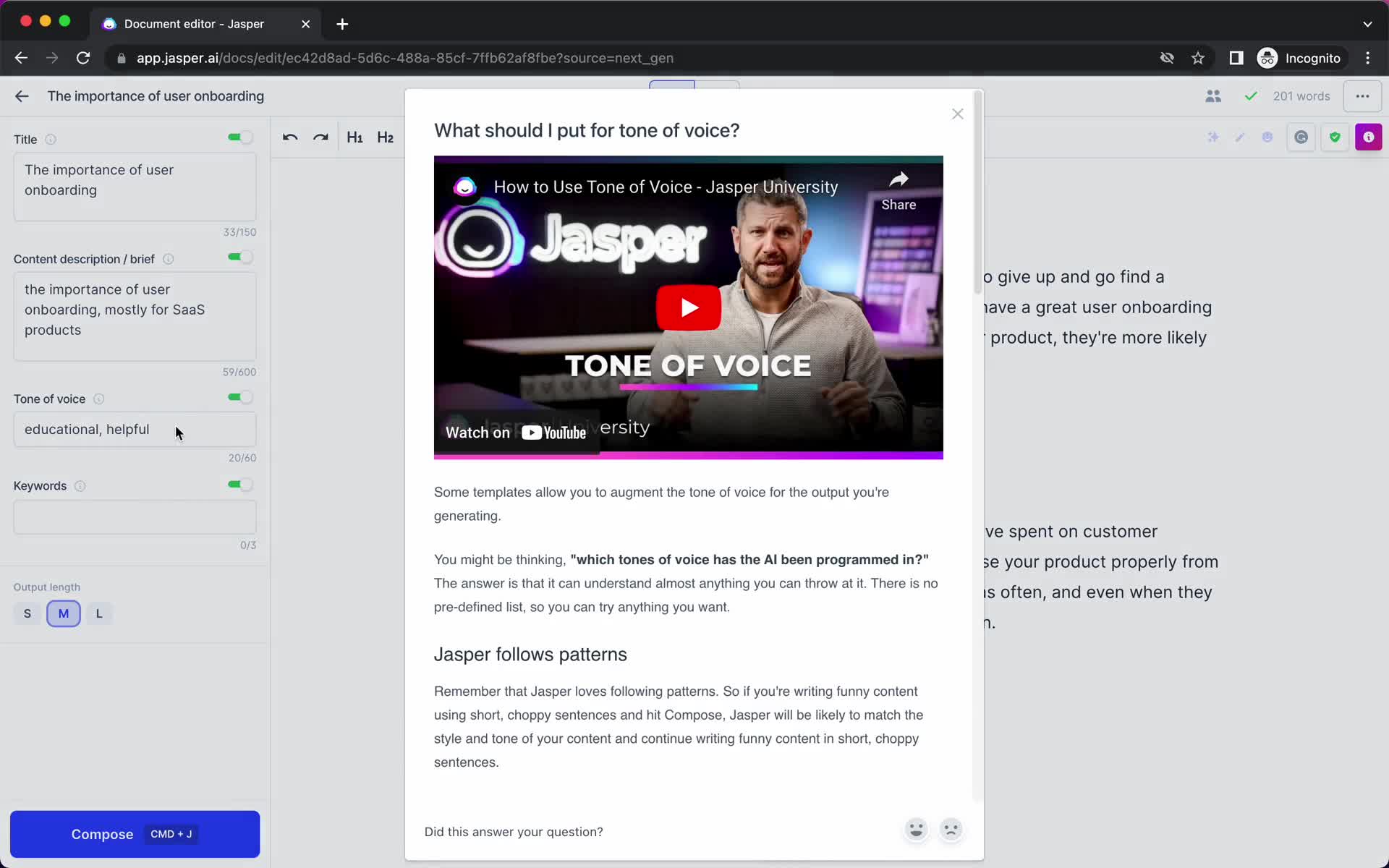Image resolution: width=1389 pixels, height=868 pixels.
Task: Click the Jasper face icon in right toolbar
Action: pyautogui.click(x=1267, y=137)
